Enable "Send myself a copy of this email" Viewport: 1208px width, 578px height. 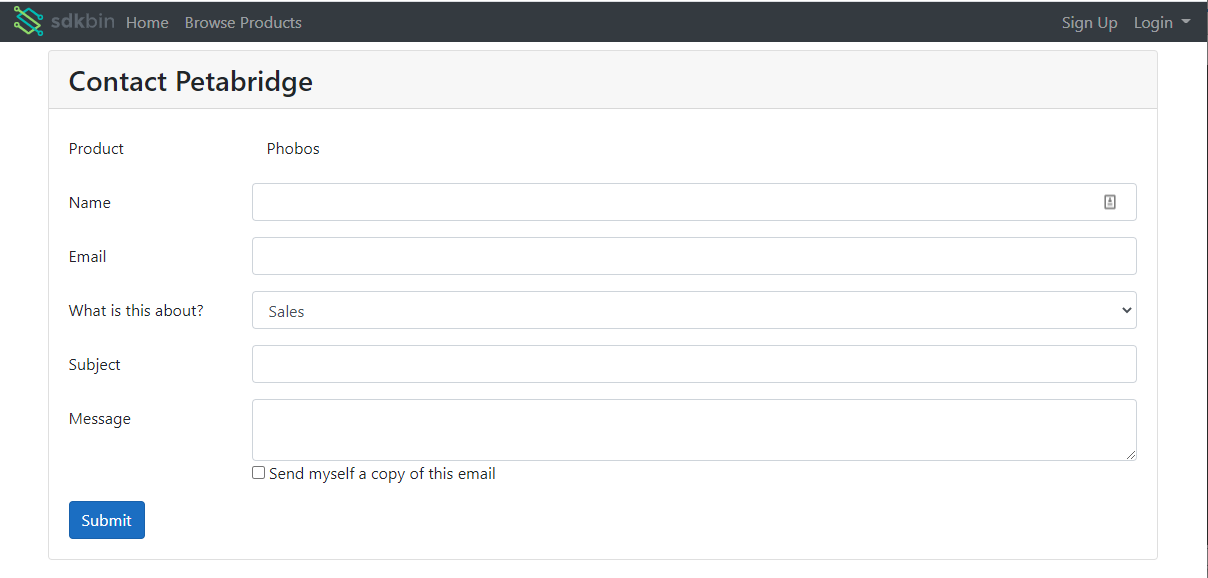pos(258,472)
